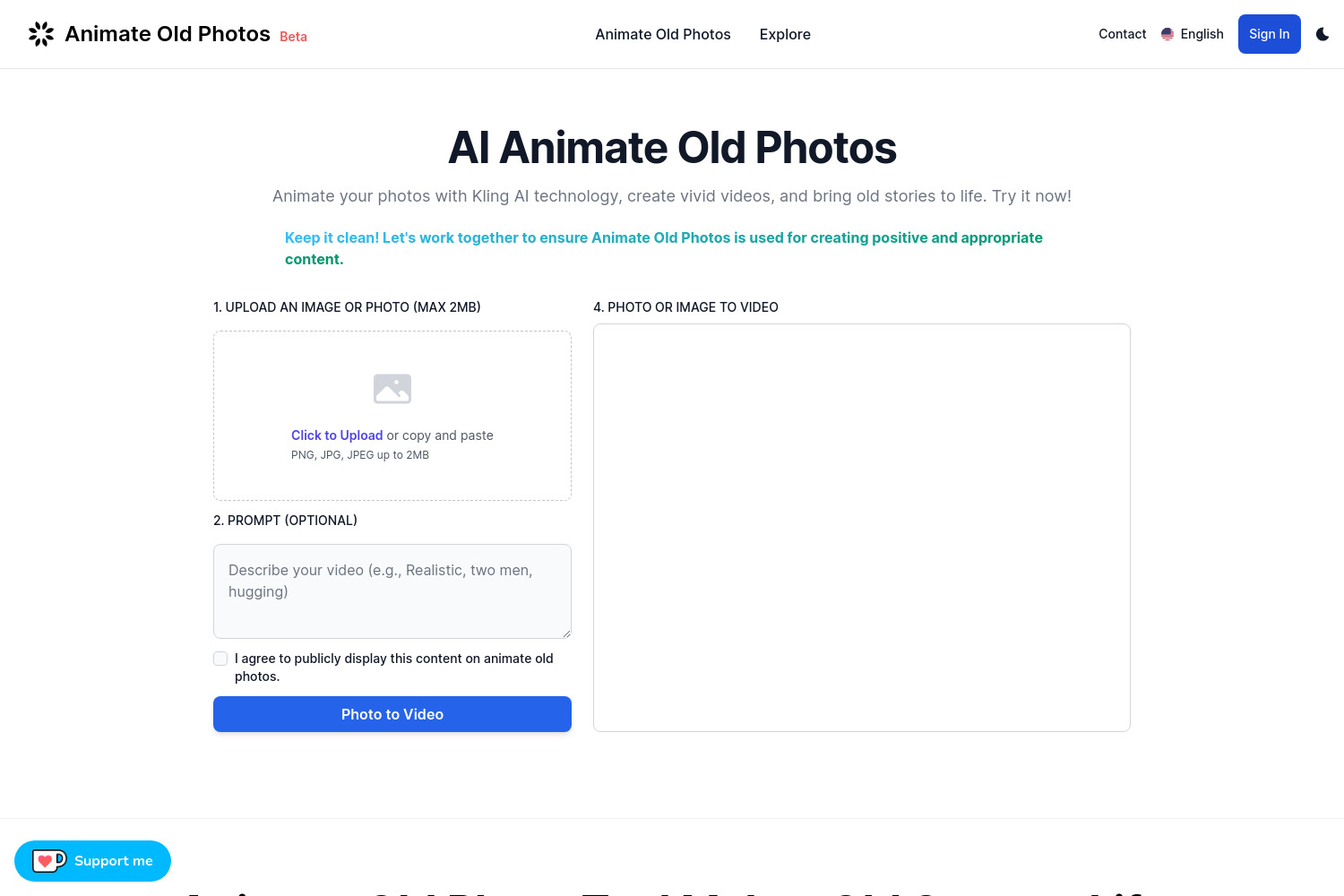This screenshot has height=896, width=1344.
Task: Click the photo-to-video preview panel
Action: click(x=862, y=528)
